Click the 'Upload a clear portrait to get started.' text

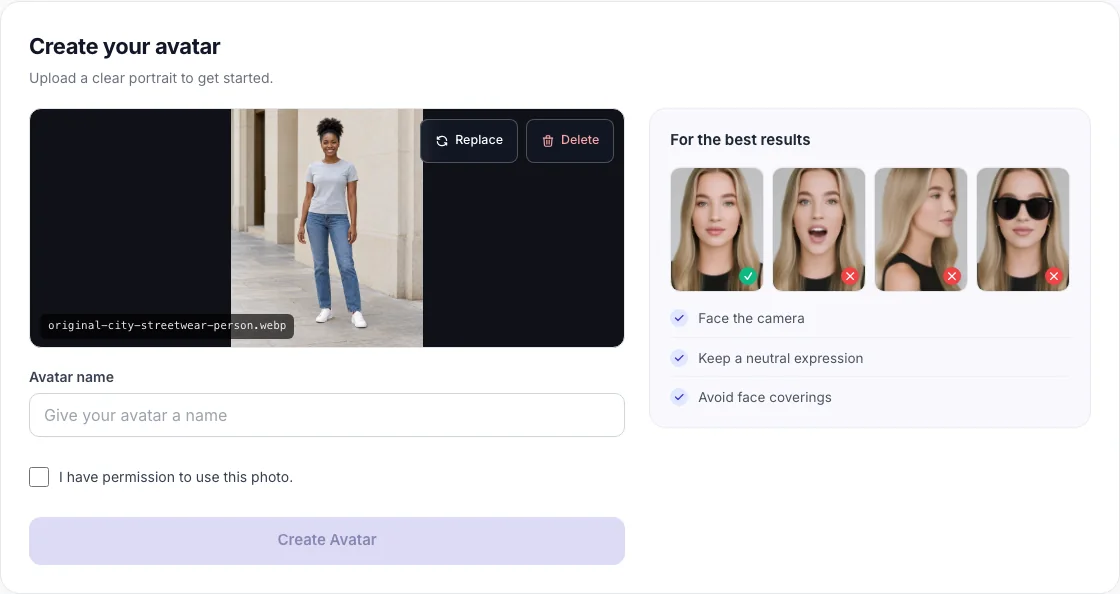tap(151, 79)
